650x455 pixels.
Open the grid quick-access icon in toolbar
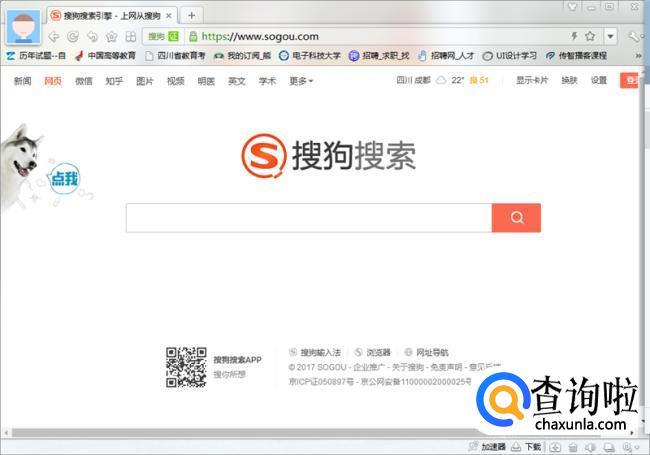tap(131, 37)
